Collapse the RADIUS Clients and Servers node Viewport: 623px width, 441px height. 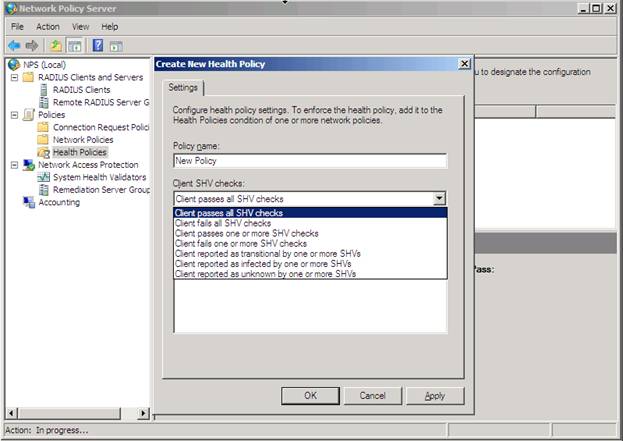[x=13, y=78]
